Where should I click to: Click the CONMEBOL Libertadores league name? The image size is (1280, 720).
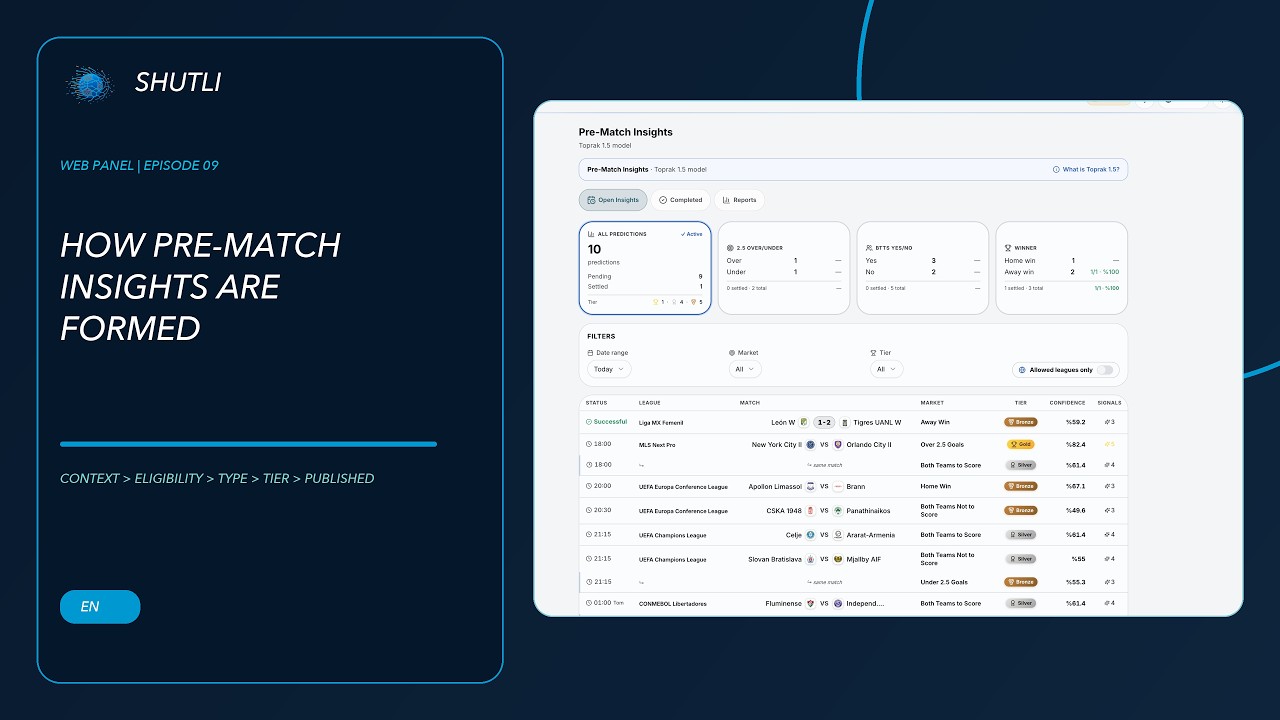pos(672,604)
